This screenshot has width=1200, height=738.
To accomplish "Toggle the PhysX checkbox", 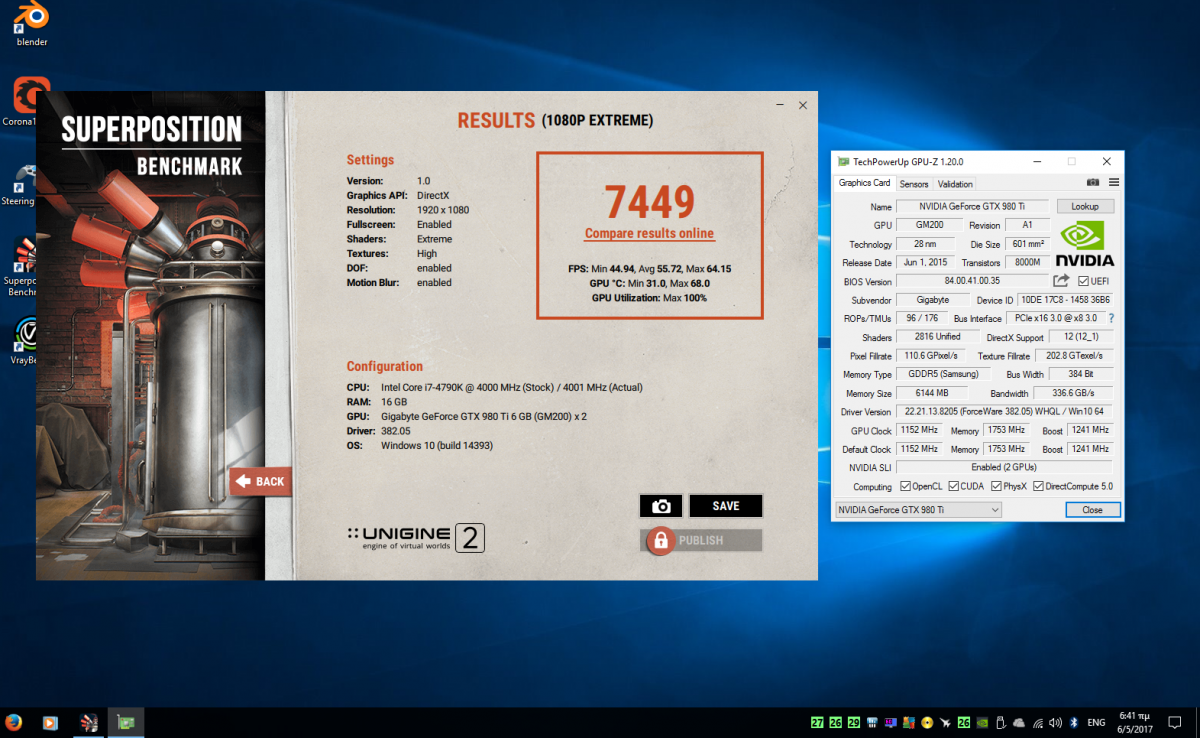I will tap(997, 486).
